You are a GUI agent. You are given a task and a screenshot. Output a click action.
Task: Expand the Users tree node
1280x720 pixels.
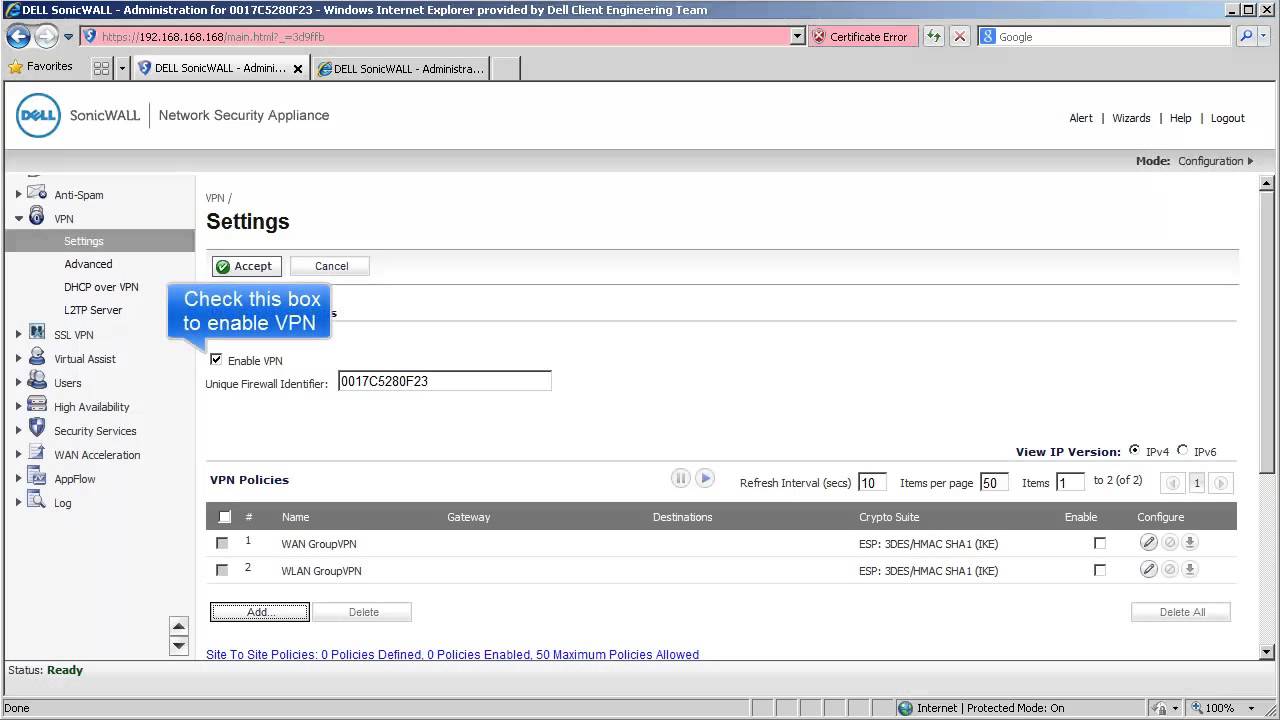coord(18,382)
